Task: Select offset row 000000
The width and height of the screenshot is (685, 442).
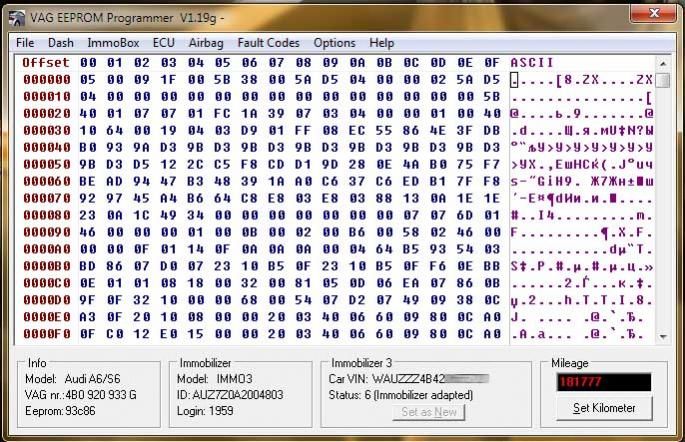Action: [x=47, y=79]
